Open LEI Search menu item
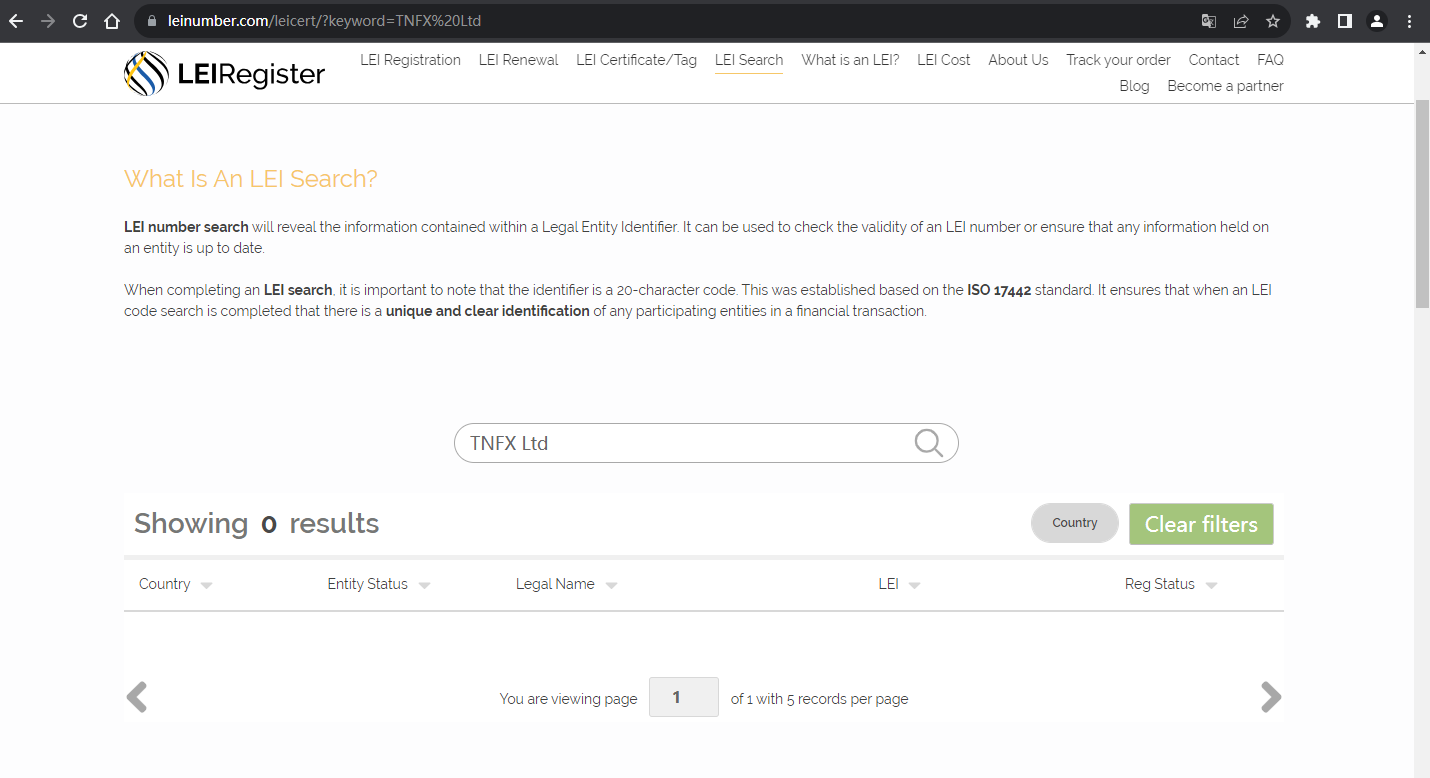The height and width of the screenshot is (778, 1430). (x=749, y=60)
